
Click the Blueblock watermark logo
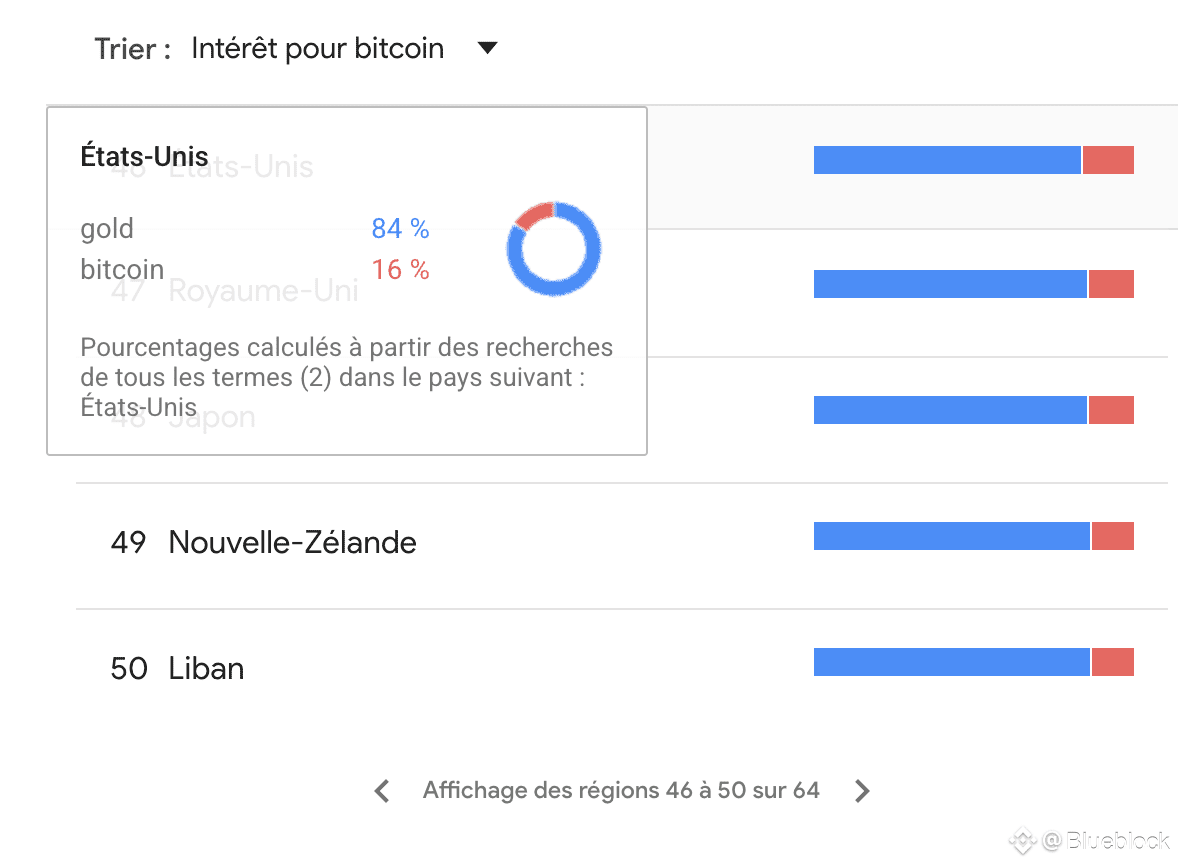pos(1023,841)
